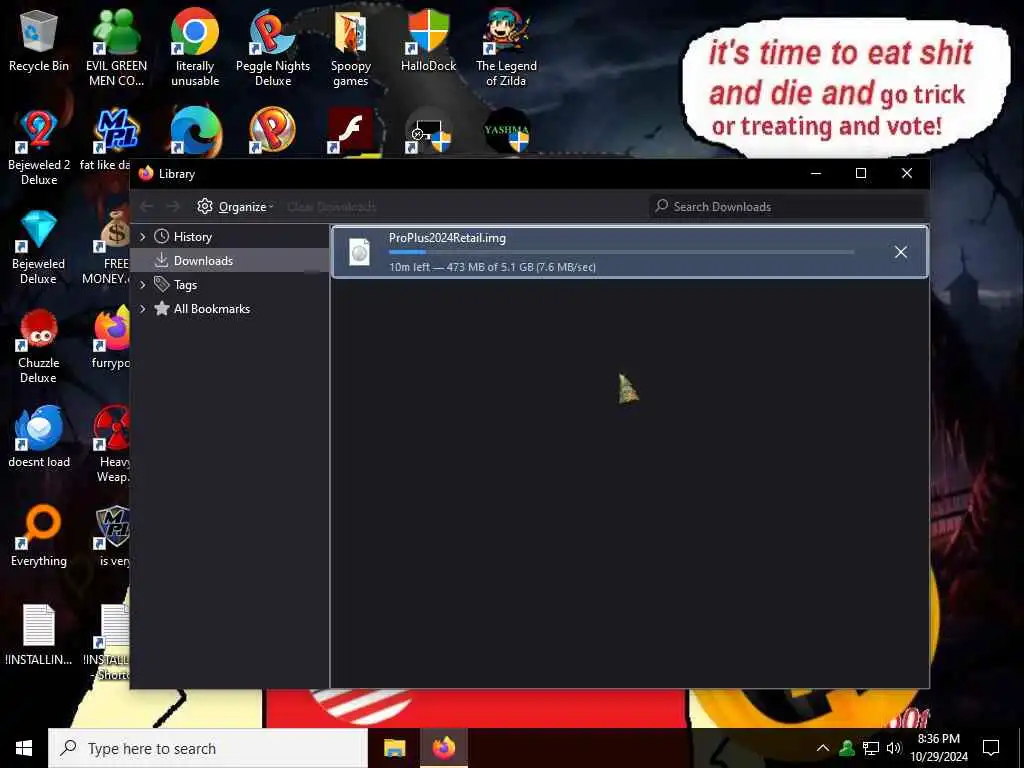This screenshot has width=1024, height=768.
Task: Open the 'is very' MPL shield shortcut
Action: [x=114, y=536]
